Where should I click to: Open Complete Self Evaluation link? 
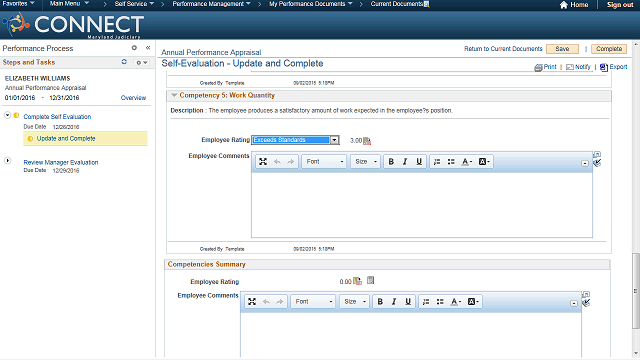(57, 117)
